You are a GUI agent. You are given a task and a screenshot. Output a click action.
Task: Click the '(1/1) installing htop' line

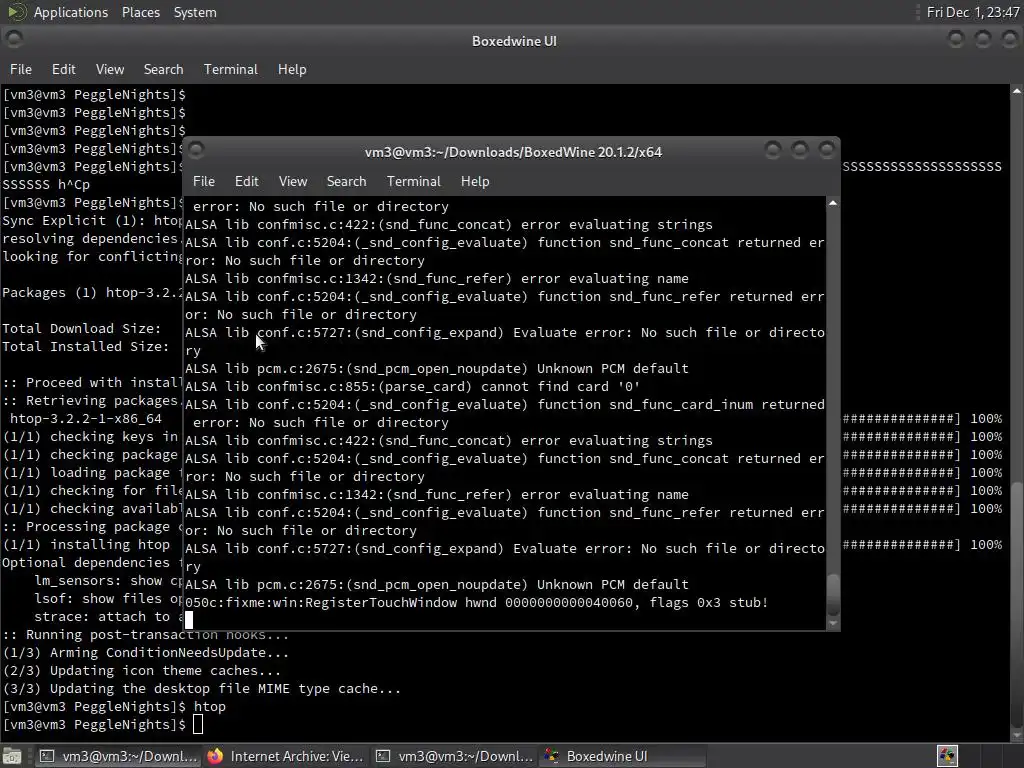(86, 545)
